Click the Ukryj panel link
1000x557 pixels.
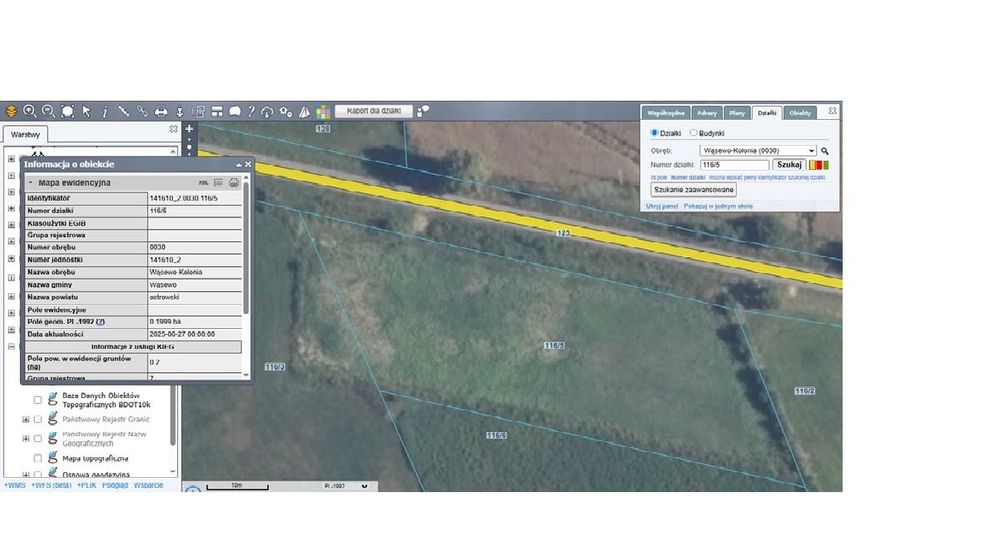(x=661, y=206)
